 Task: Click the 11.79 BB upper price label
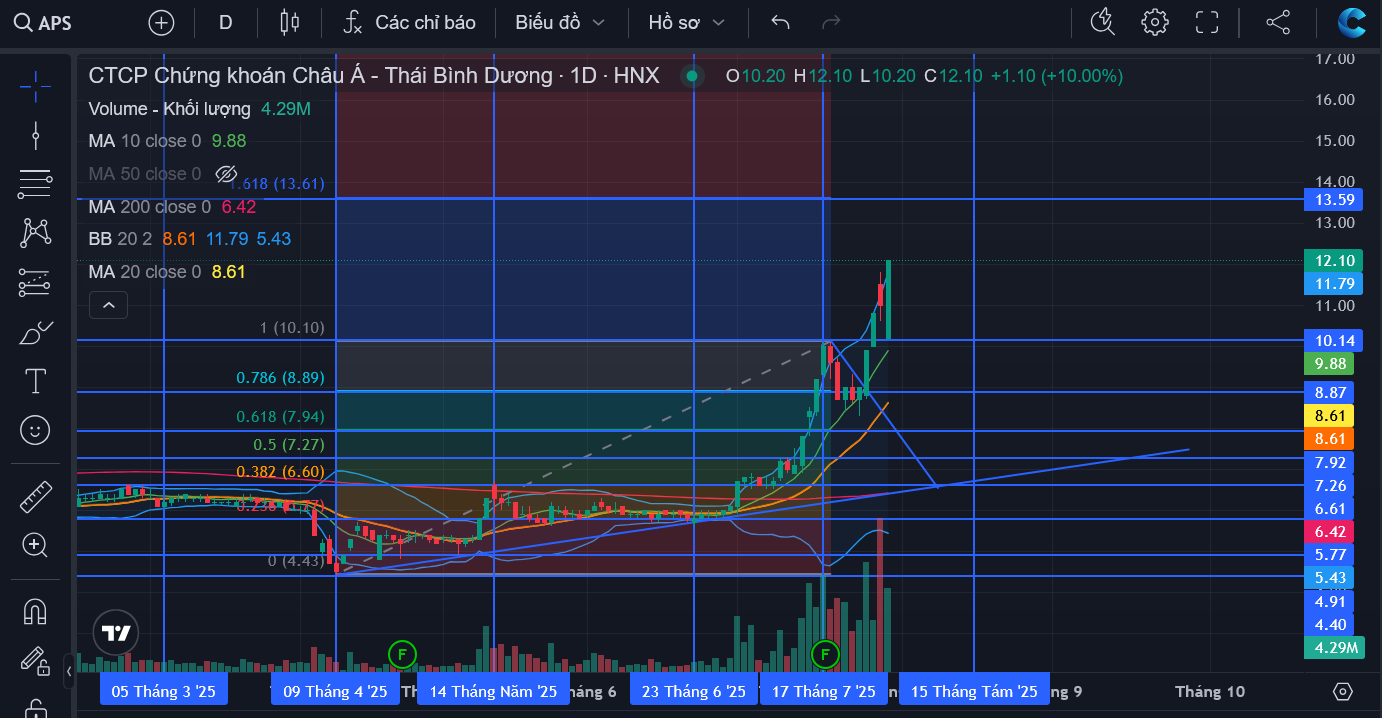coord(1335,284)
